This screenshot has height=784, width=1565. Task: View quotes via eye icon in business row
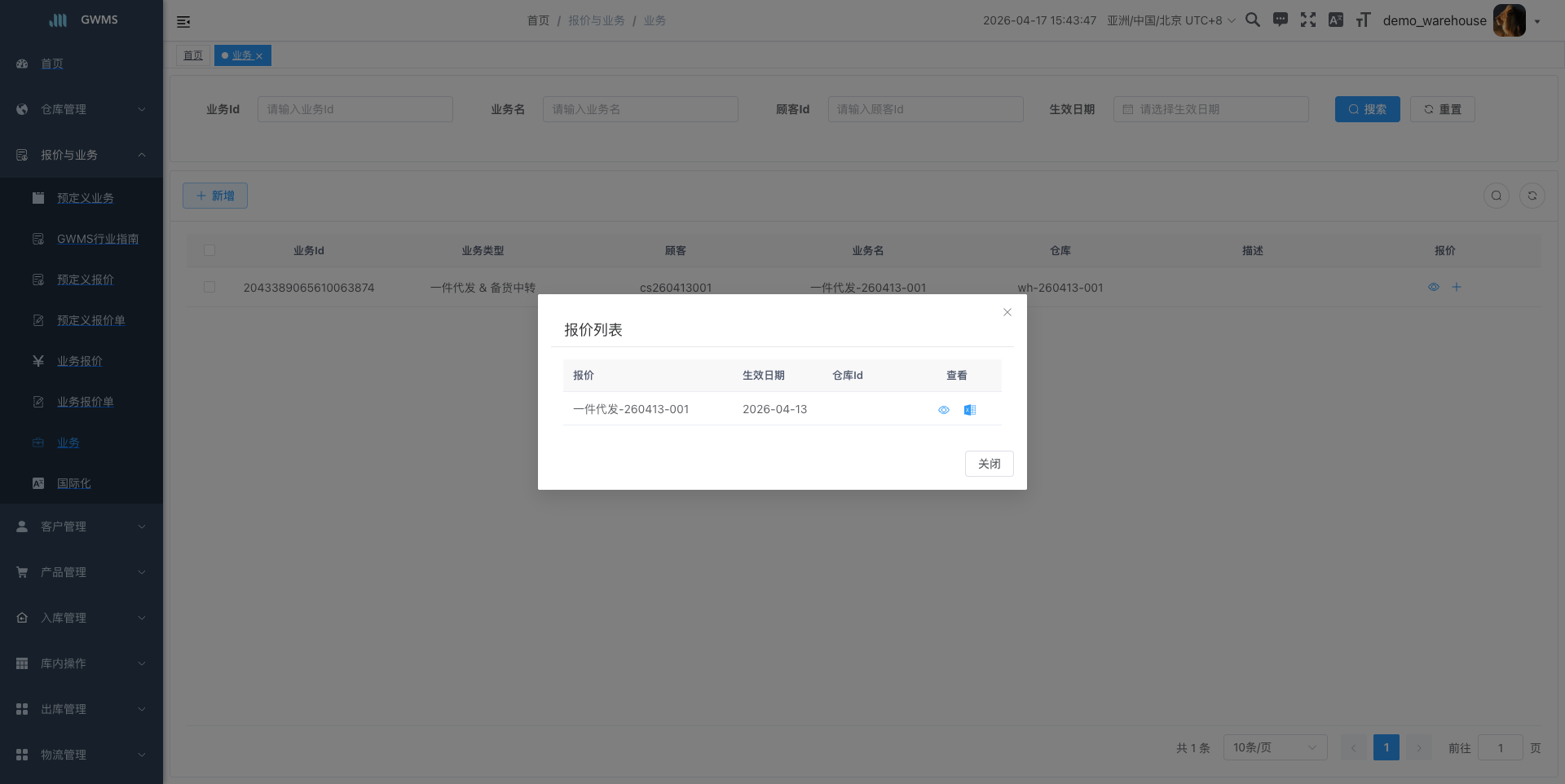pos(1434,287)
